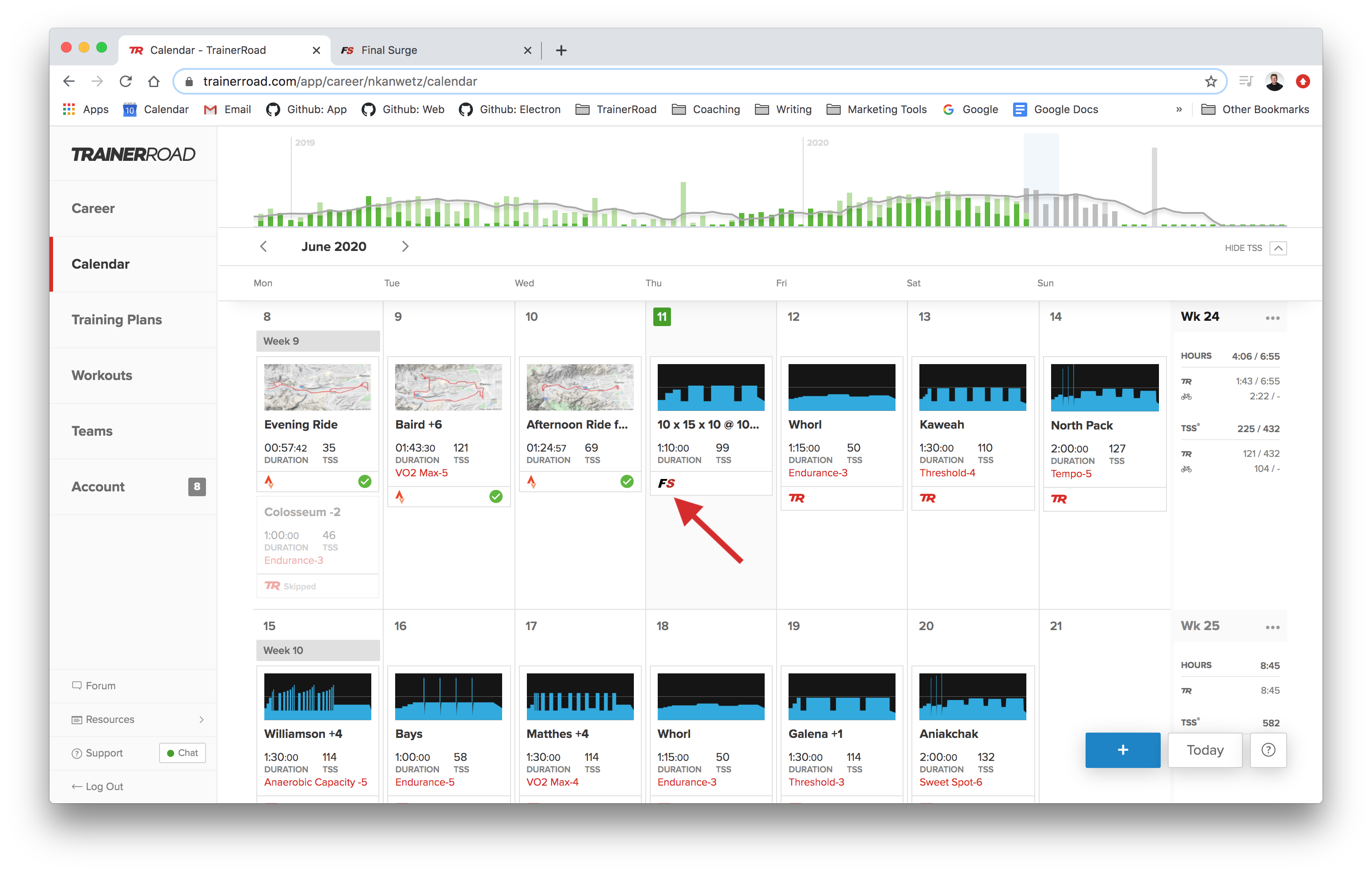Image resolution: width=1372 pixels, height=874 pixels.
Task: Open the Wk 25 three-dot menu
Action: pos(1272,627)
